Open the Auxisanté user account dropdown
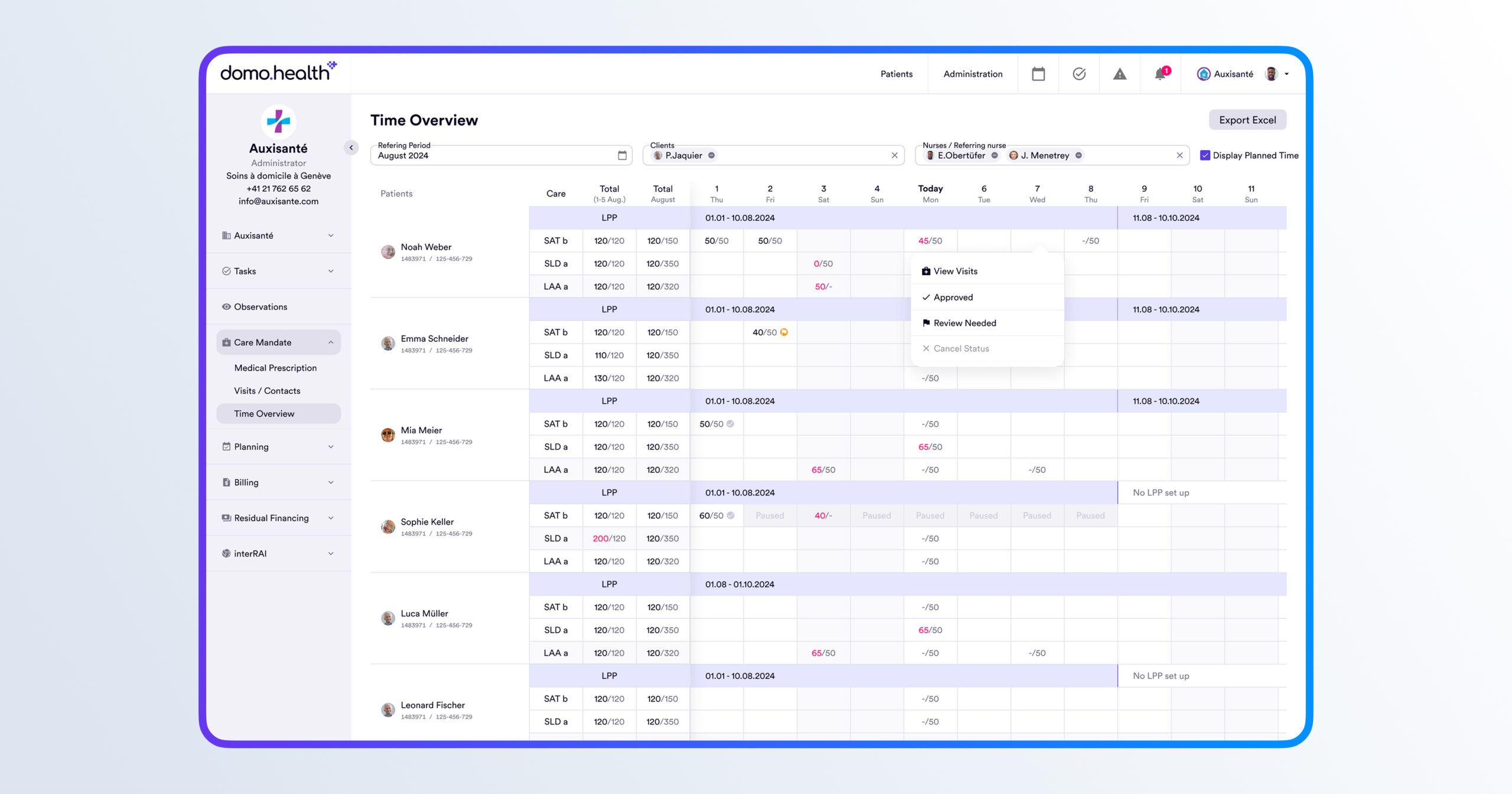 [x=1286, y=74]
